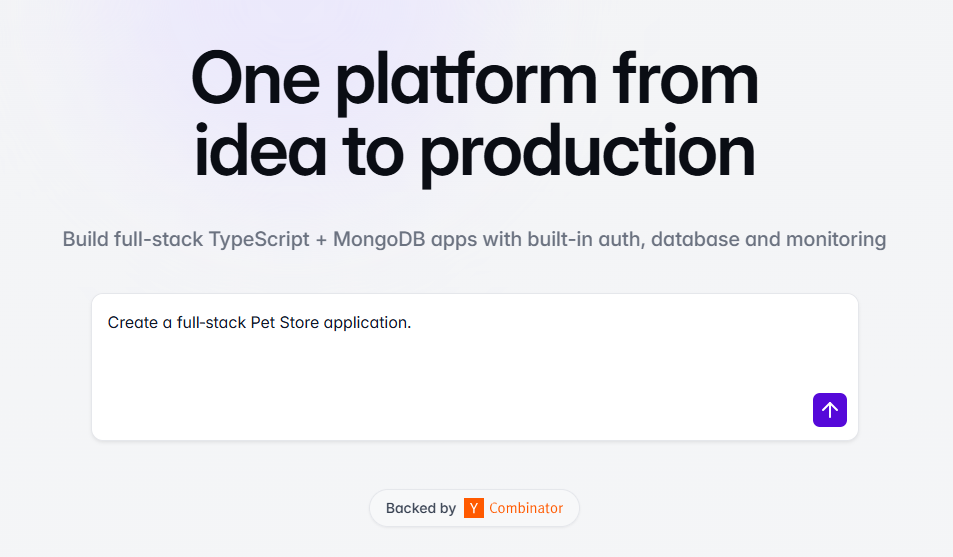Viewport: 953px width, 557px height.
Task: Click the word "database" in subtitle
Action: tap(687, 240)
